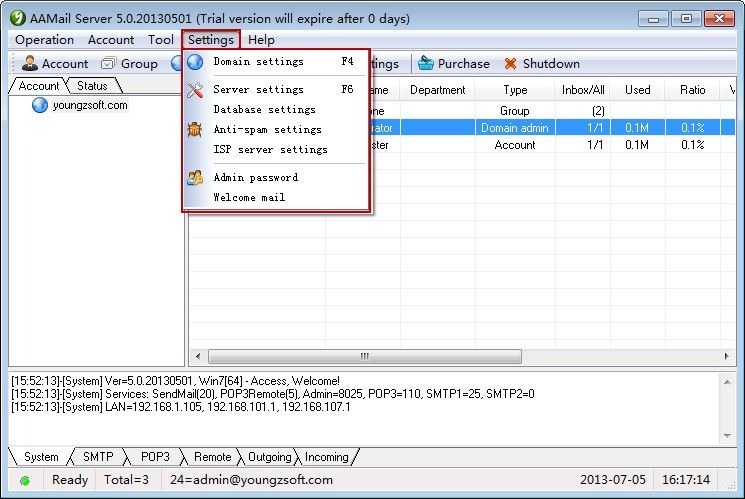Open the Account menu in menu bar
The image size is (745, 499).
[111, 40]
